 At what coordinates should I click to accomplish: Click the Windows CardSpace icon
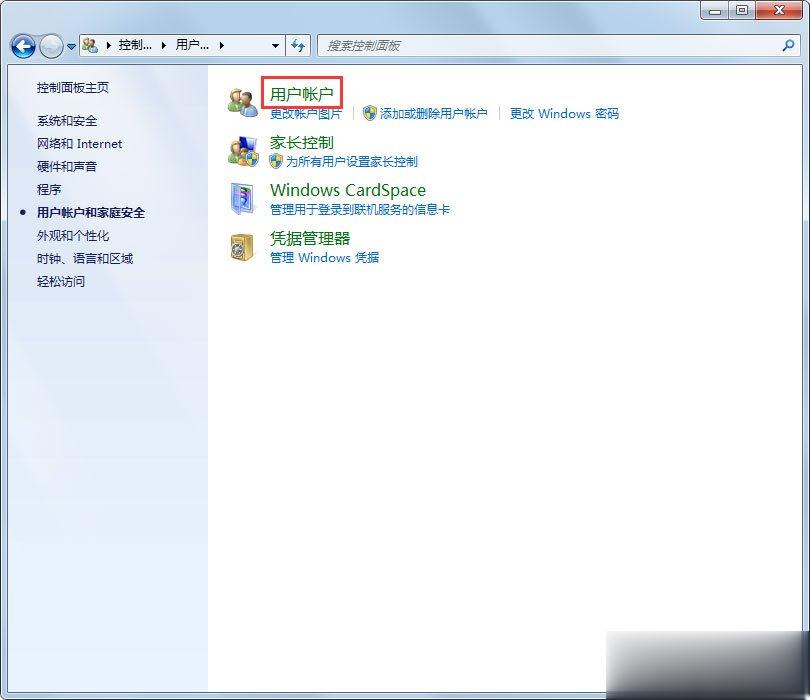pos(242,198)
